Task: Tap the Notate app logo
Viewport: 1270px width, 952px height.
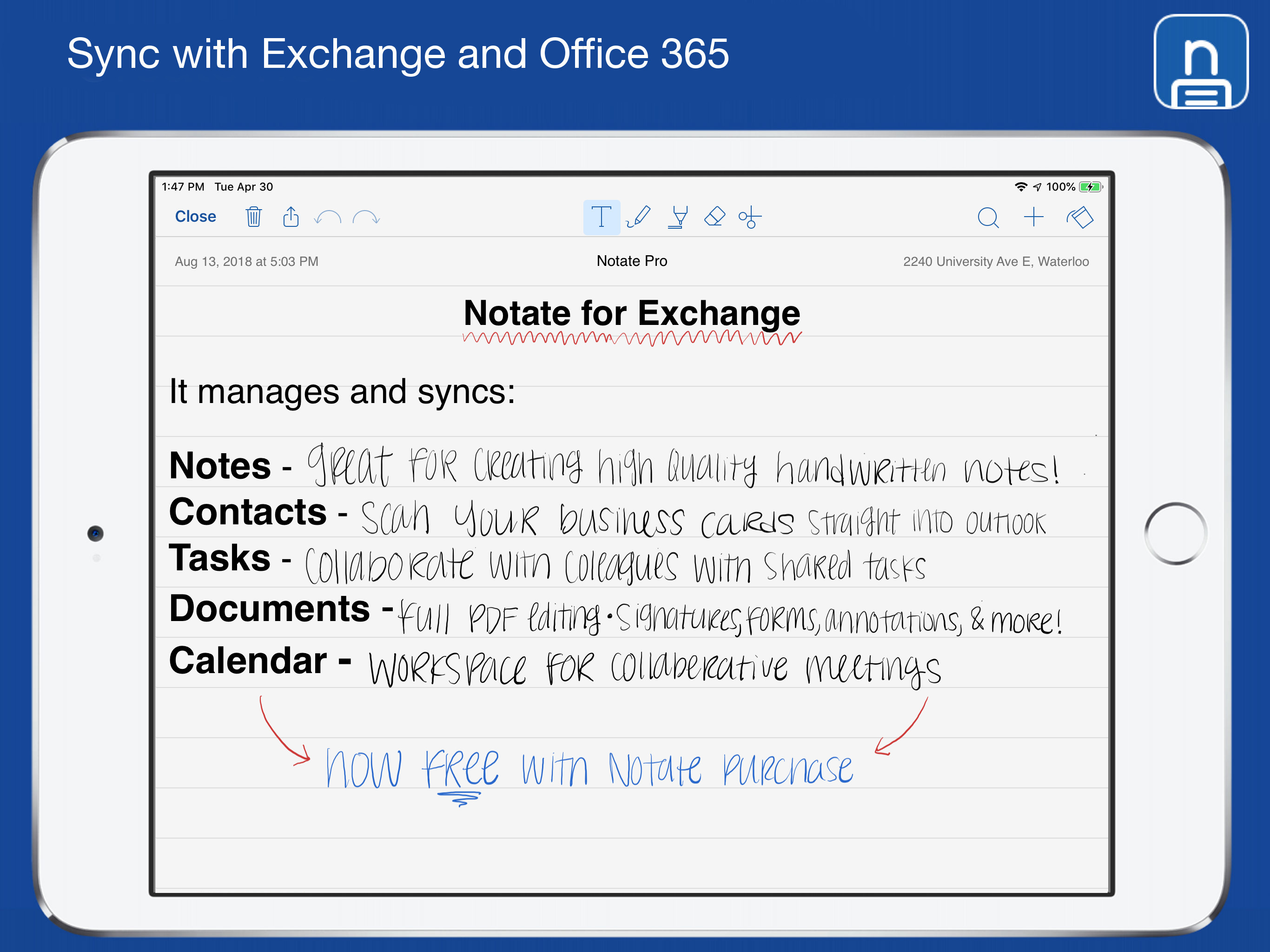Action: (1201, 62)
